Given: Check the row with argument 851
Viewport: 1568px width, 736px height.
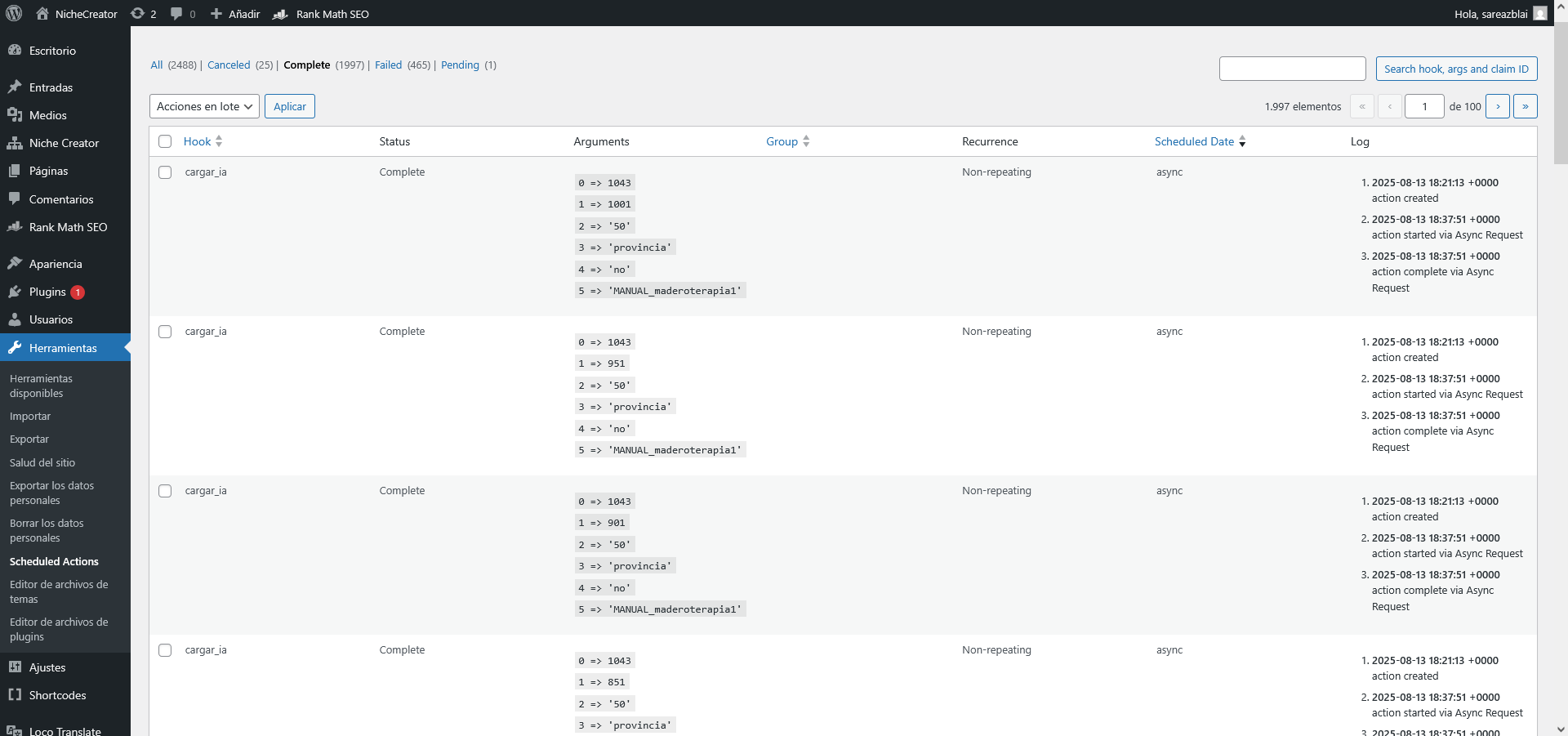Looking at the screenshot, I should 165,650.
